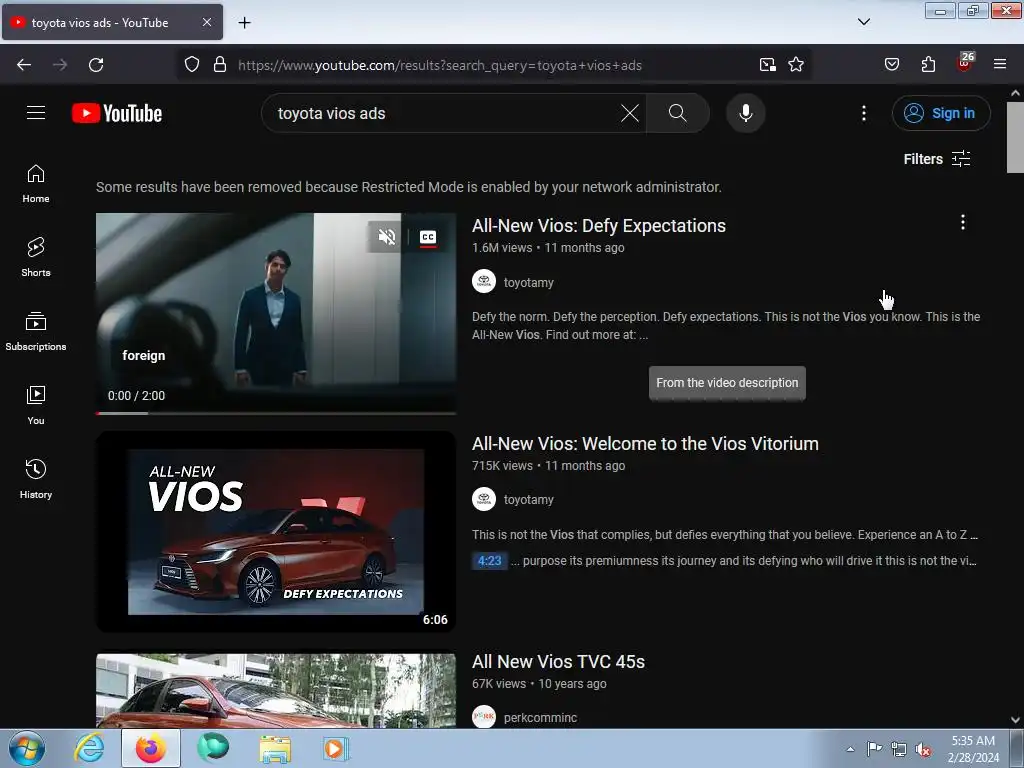
Task: Click the From the video description chip
Action: [x=727, y=383]
